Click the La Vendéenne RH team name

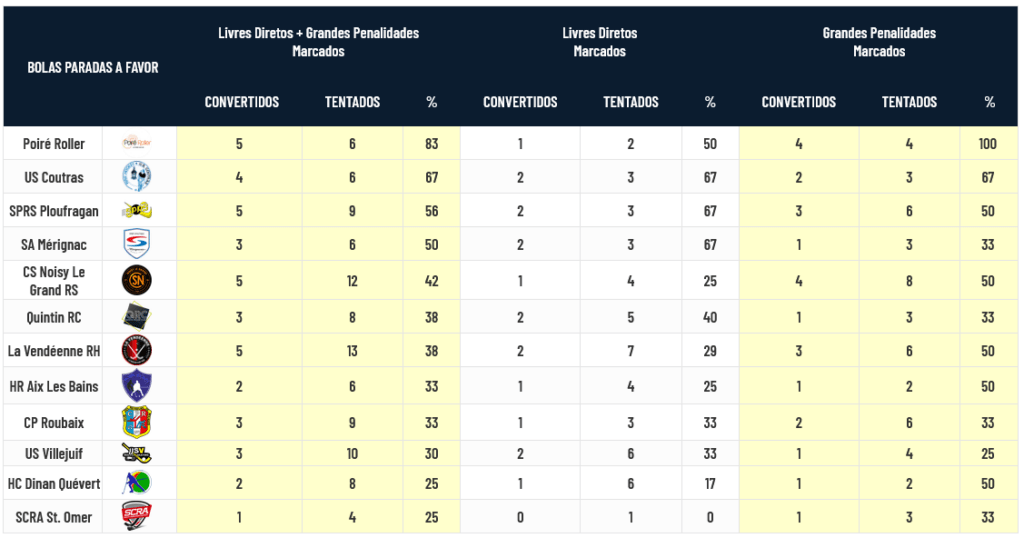point(54,351)
